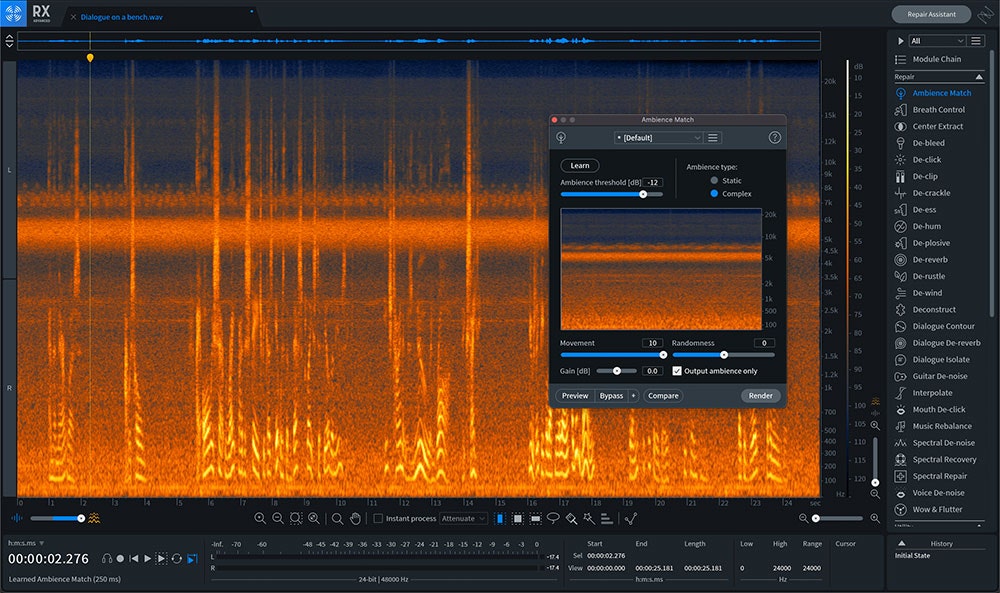Click the Render button

pos(760,396)
